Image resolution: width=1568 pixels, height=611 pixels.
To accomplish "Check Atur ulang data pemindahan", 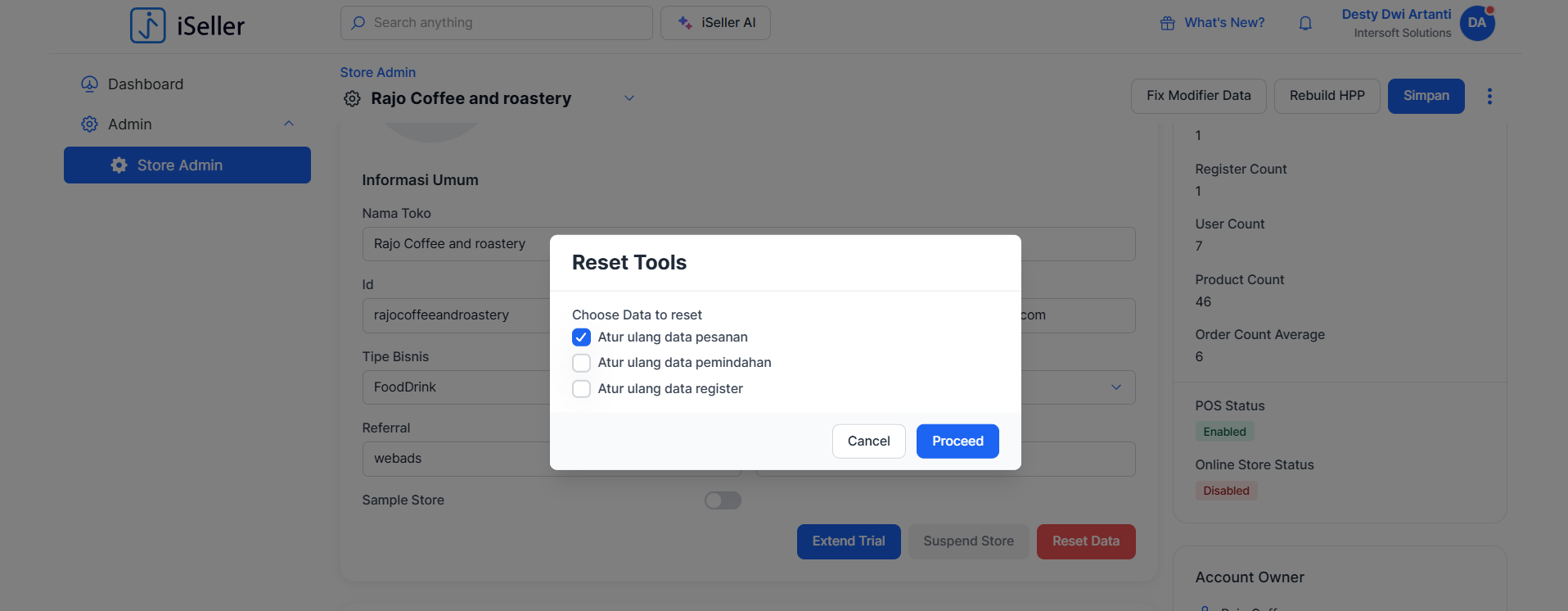I will (581, 363).
